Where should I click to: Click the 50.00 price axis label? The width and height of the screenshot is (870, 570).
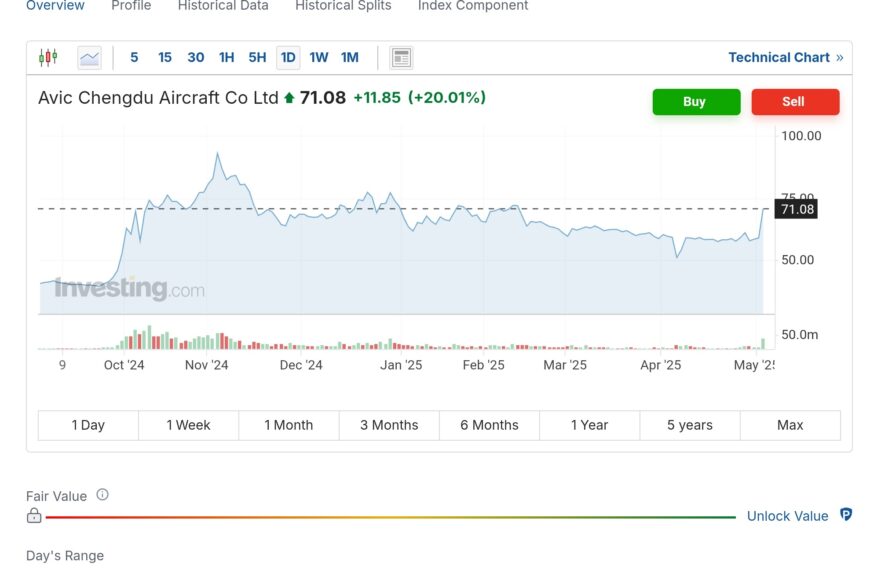797,260
